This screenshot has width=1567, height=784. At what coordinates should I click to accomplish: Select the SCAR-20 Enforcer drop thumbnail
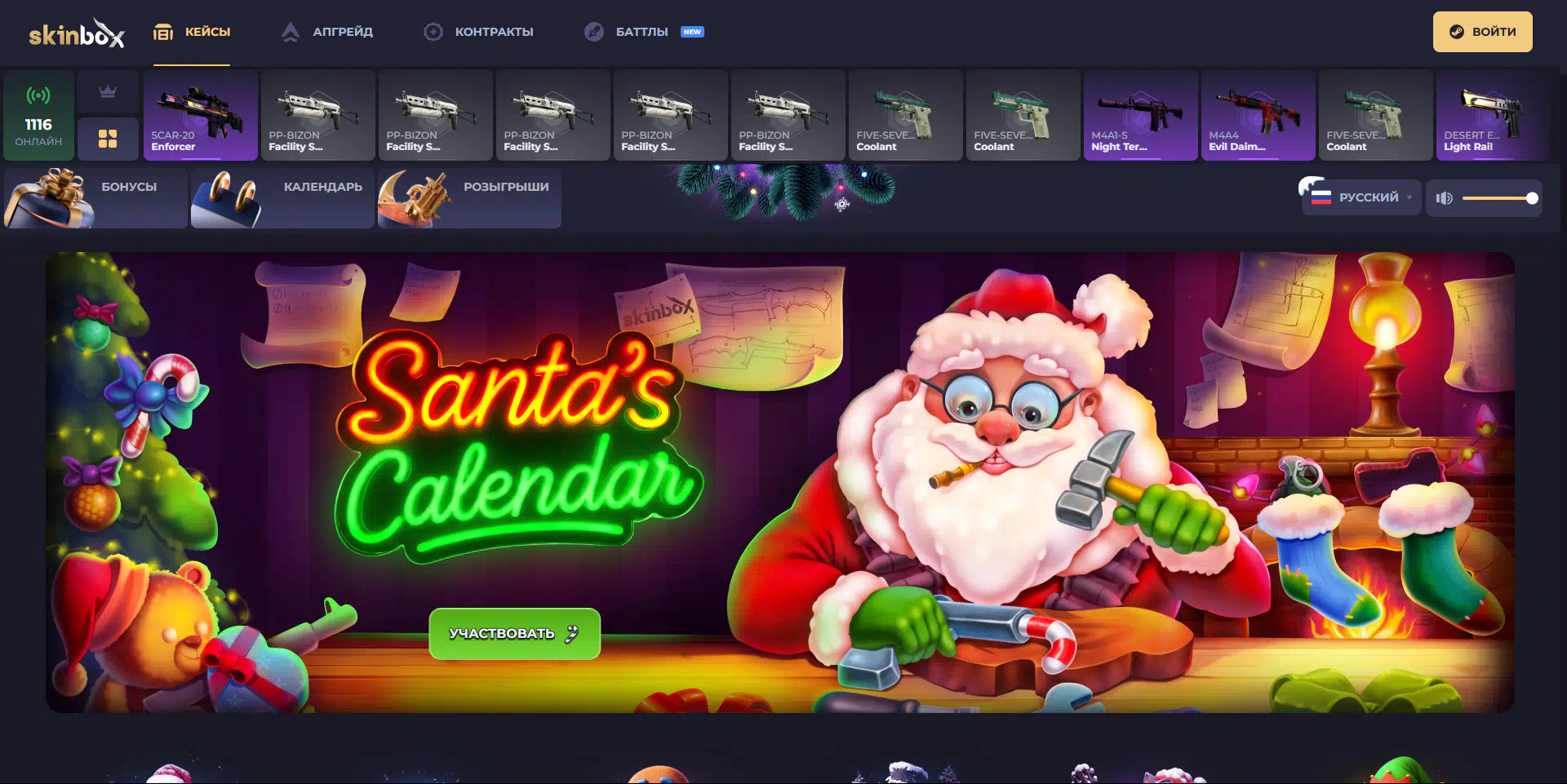coord(201,115)
